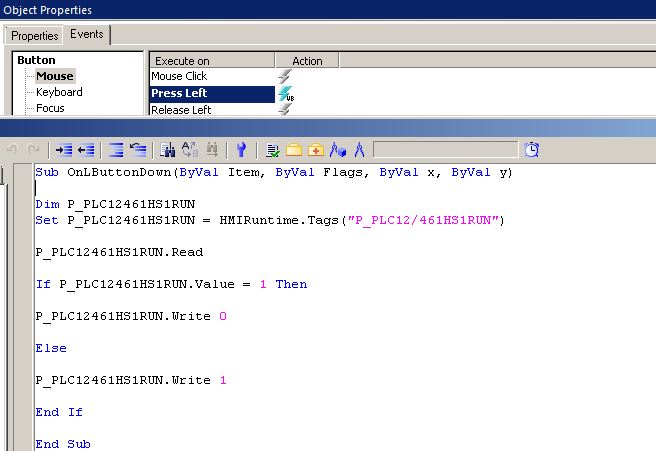Click the "P_PLC12/461HS1RUN" tag string
Image resolution: width=656 pixels, height=451 pixels.
point(423,220)
